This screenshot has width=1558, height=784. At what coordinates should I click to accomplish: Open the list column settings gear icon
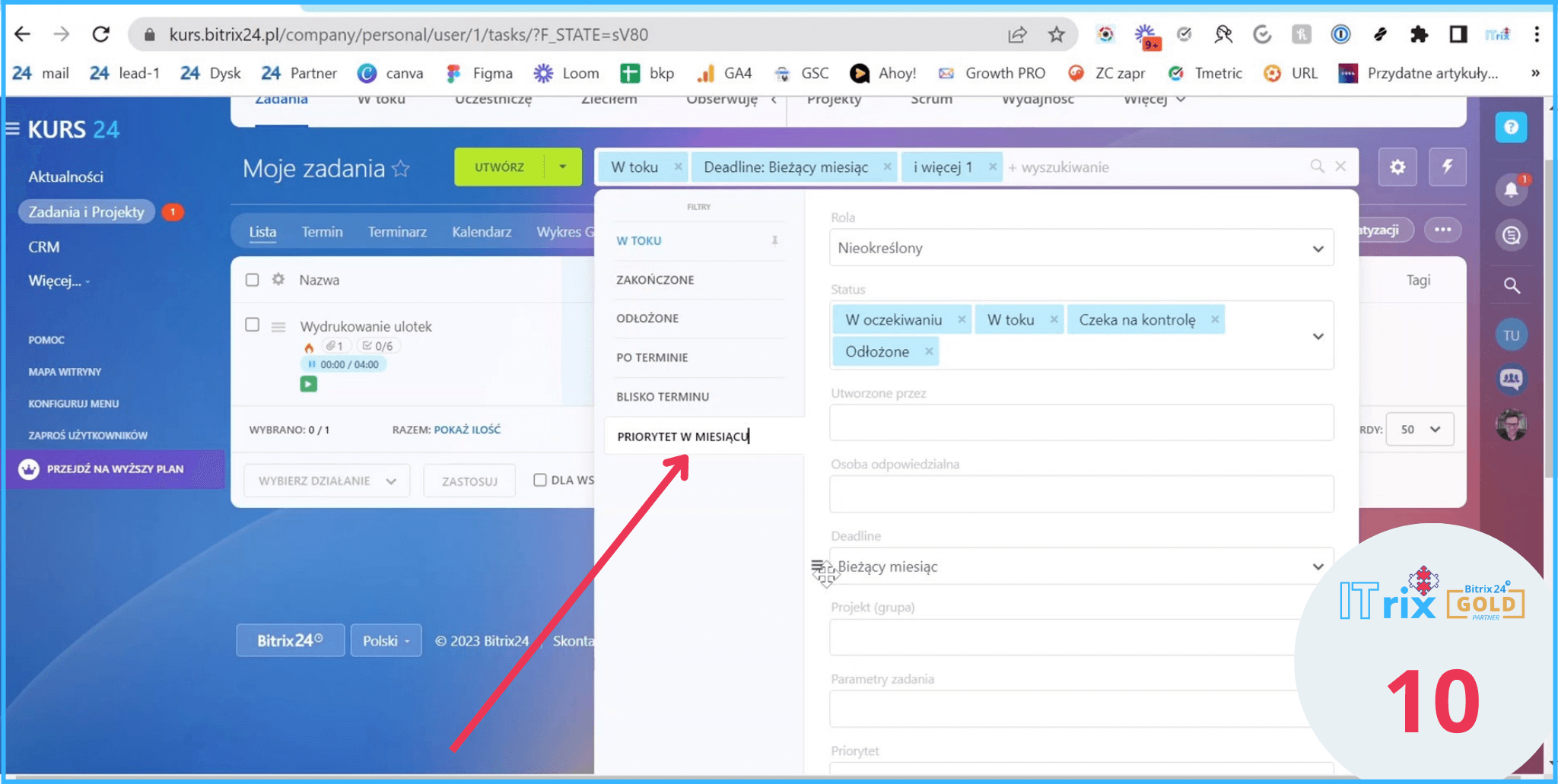coord(278,280)
